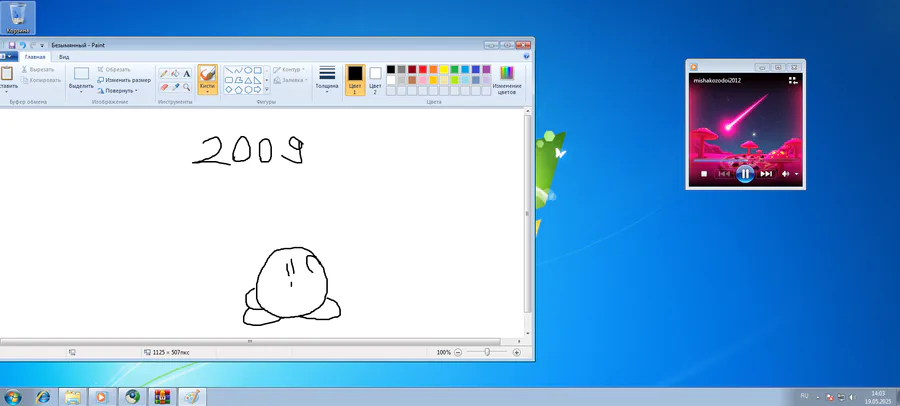Click the Paint vertical scrollbar
The width and height of the screenshot is (900, 406).
click(528, 214)
